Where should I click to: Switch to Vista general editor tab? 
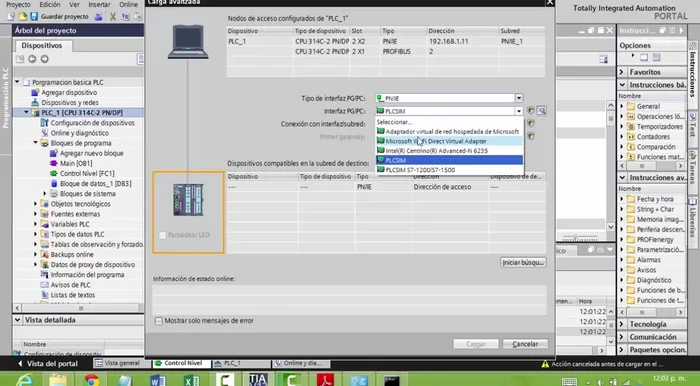pos(121,364)
